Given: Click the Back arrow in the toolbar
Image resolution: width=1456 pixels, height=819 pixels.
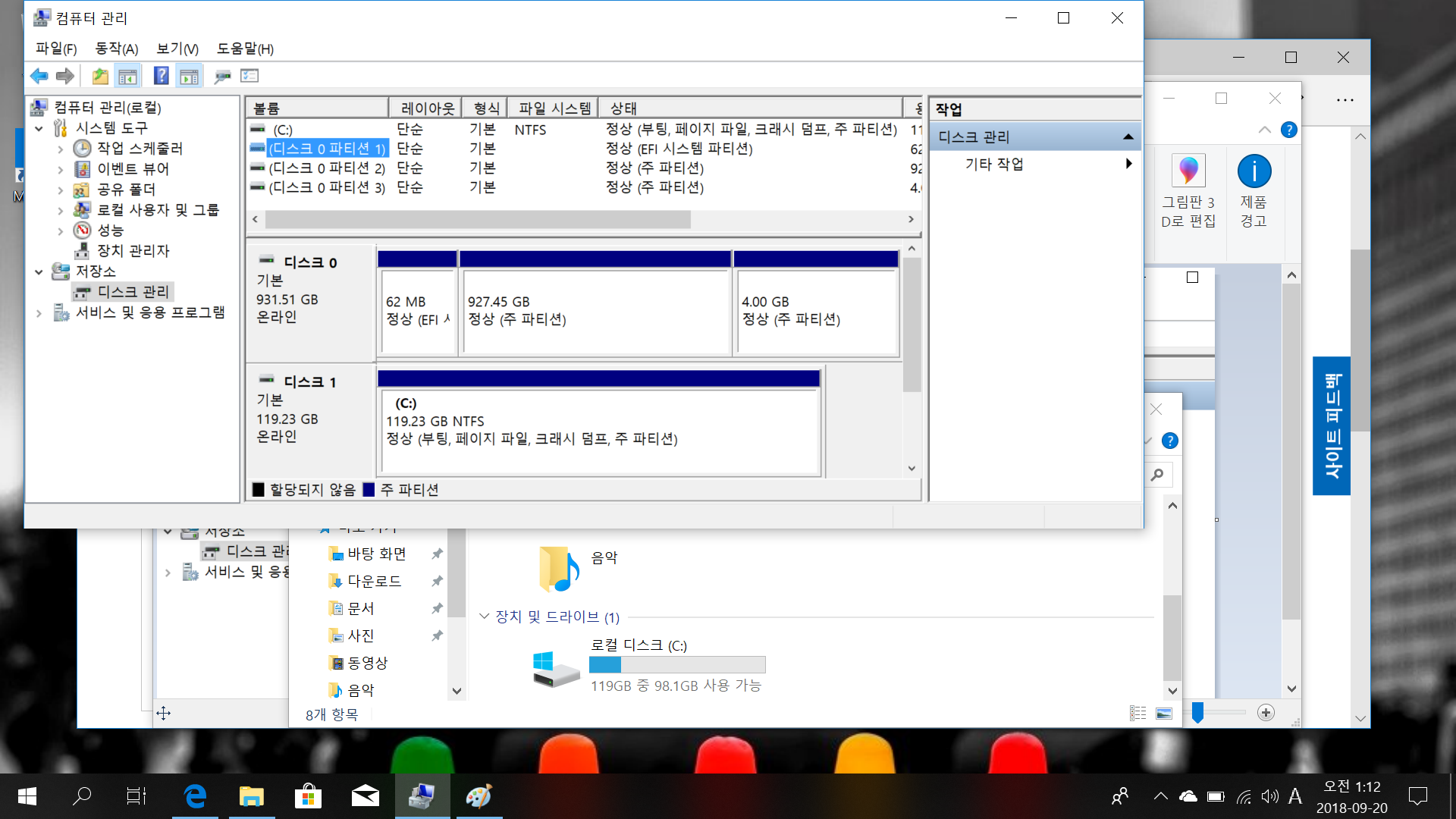Looking at the screenshot, I should 39,76.
